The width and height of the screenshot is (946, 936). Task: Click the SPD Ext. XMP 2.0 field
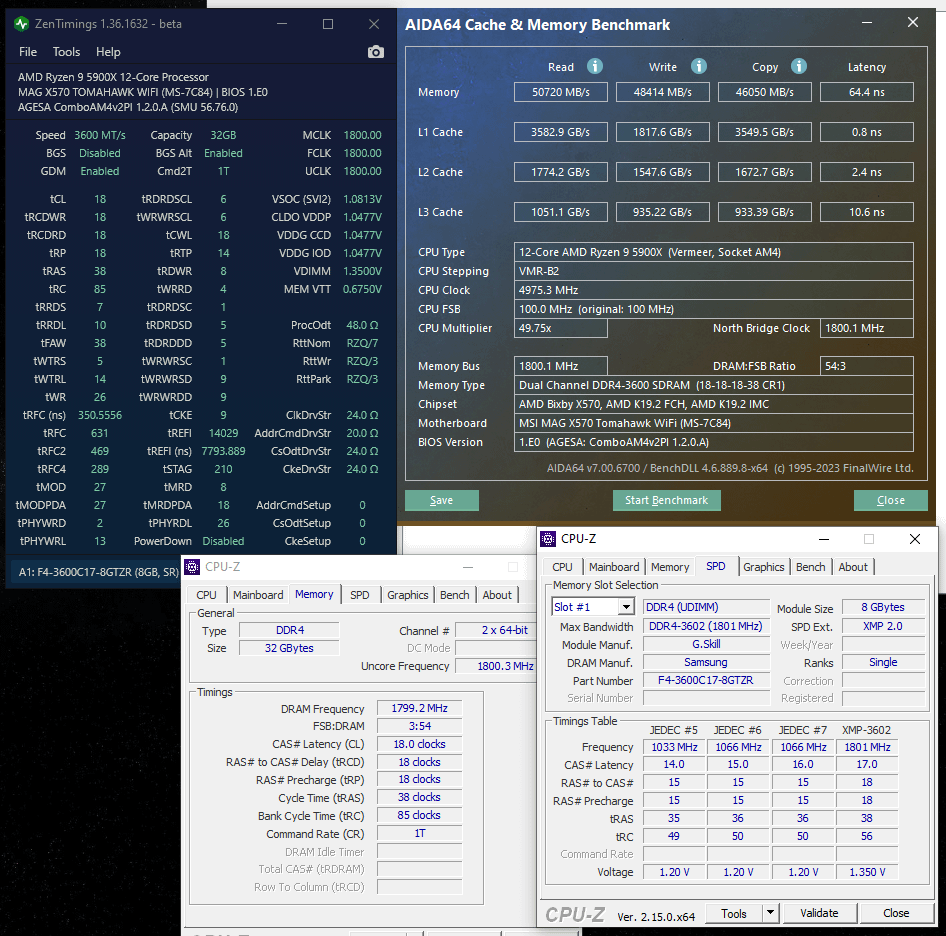(x=883, y=626)
